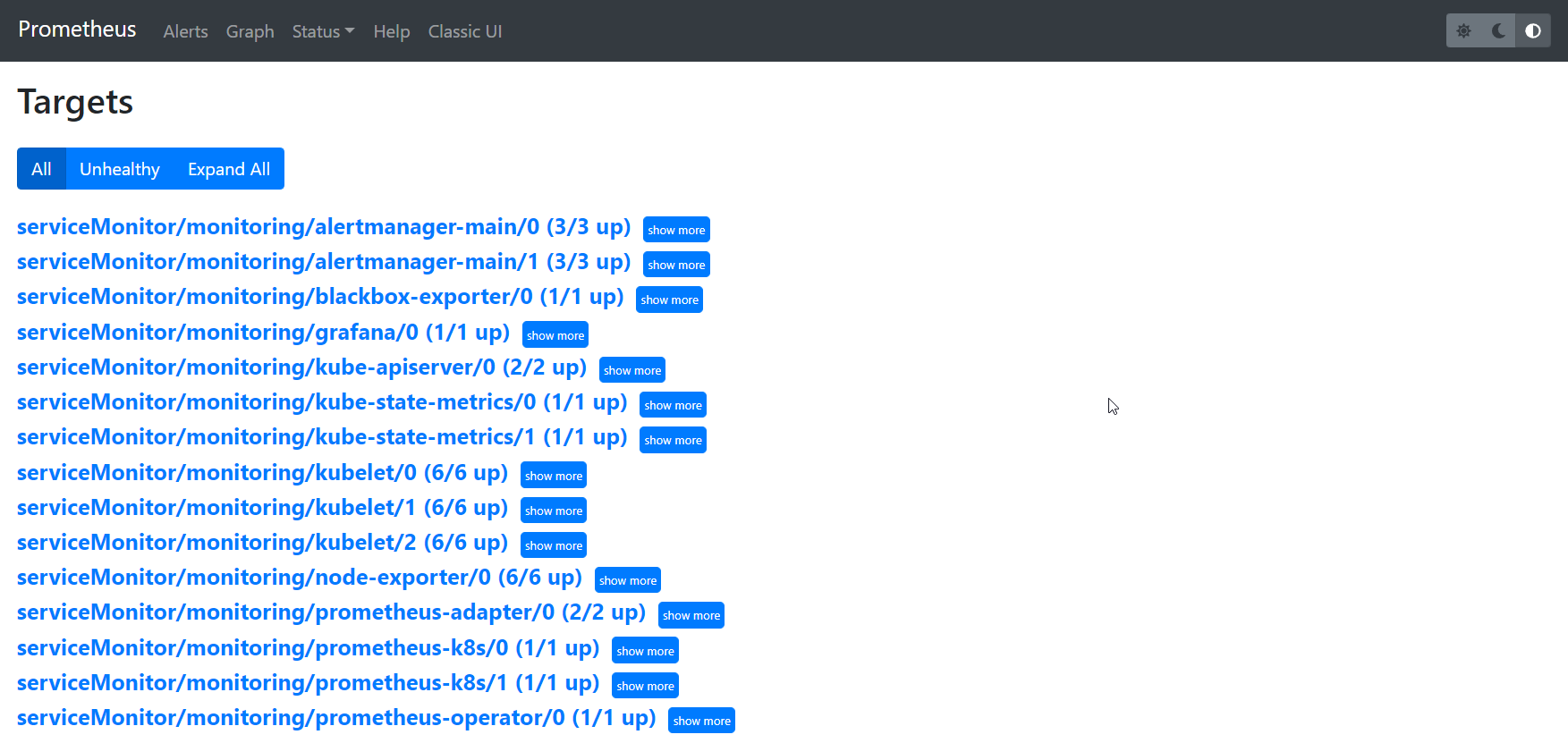Viewport: 1568px width, 743px height.
Task: Open the Prometheus home brand link
Action: pyautogui.click(x=77, y=30)
